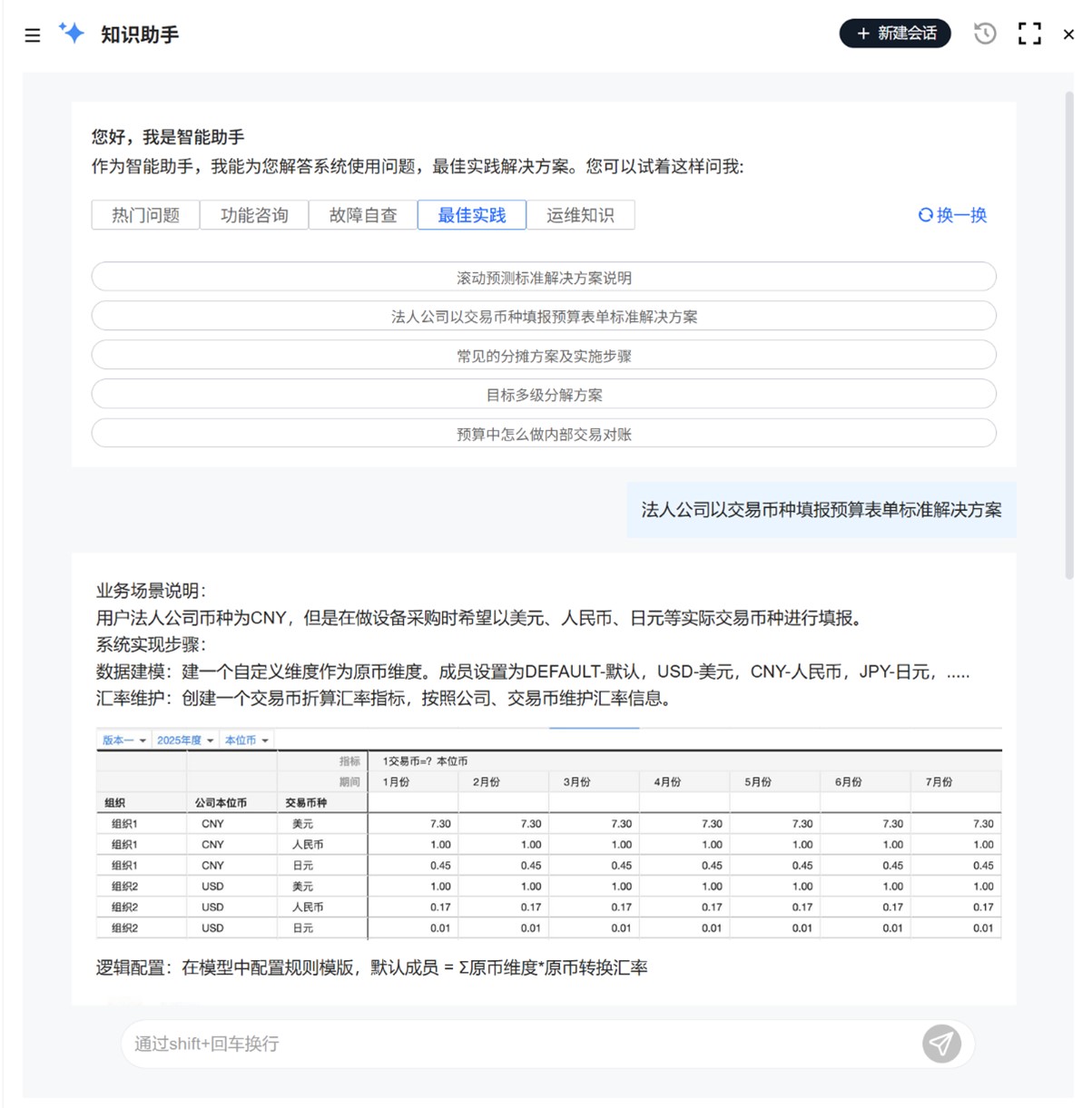
Task: Close the assistant panel with X
Action: click(1068, 34)
